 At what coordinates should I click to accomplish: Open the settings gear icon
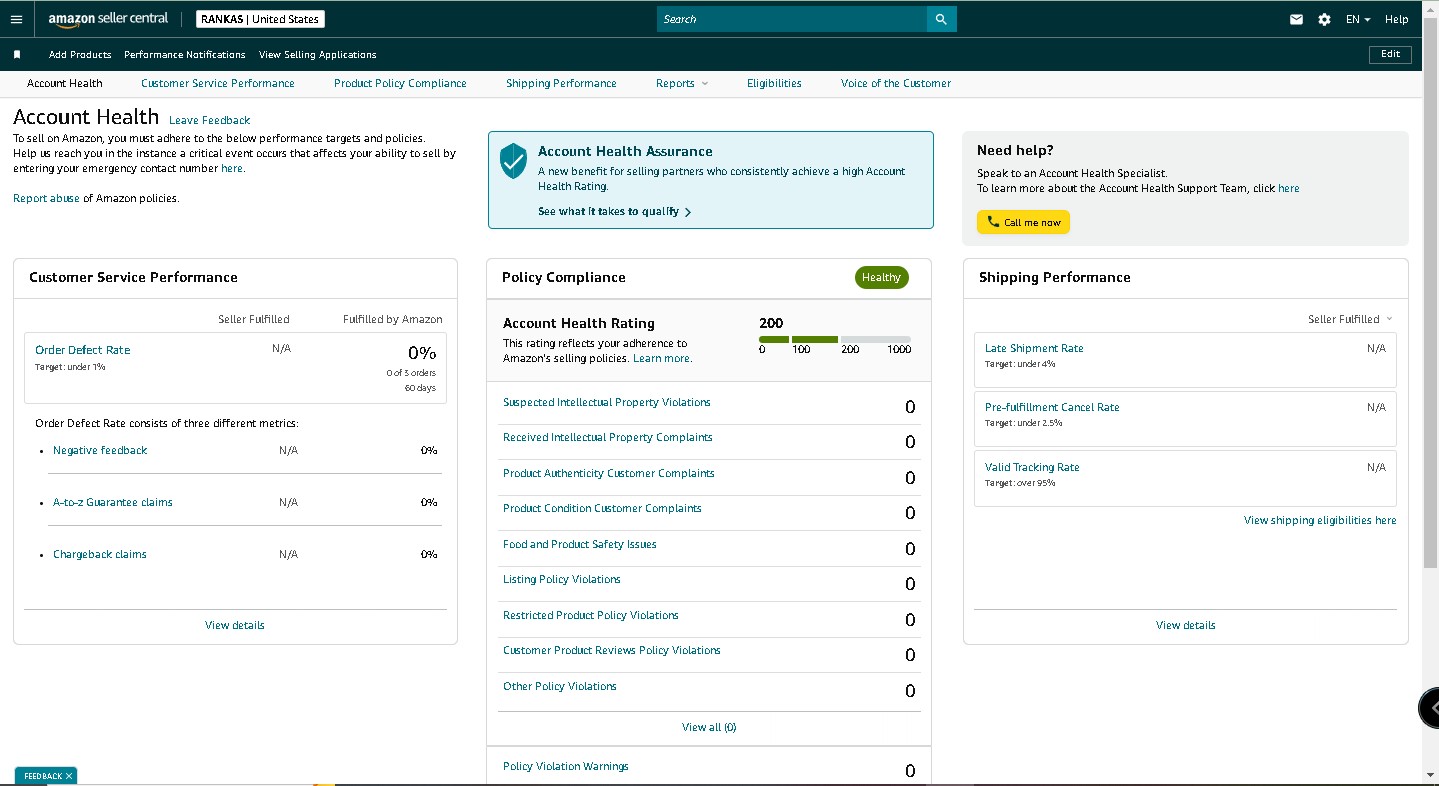1324,19
